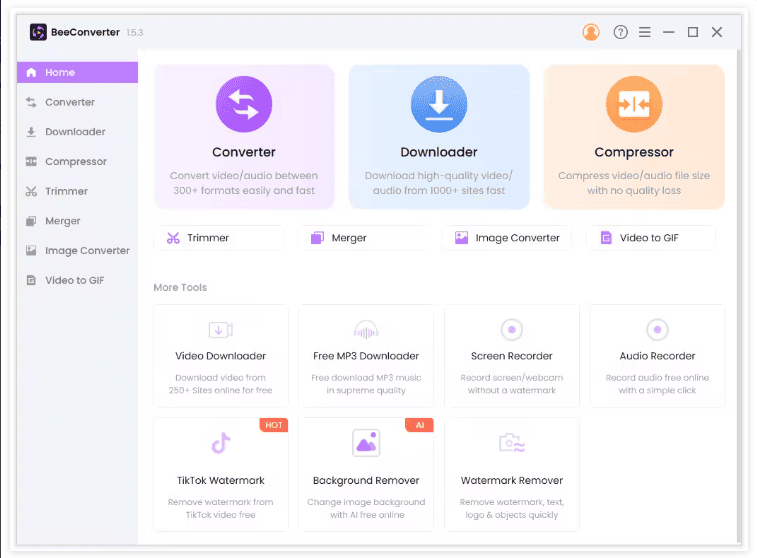The width and height of the screenshot is (757, 558).
Task: Click the Audio Recorder circle icon
Action: [x=657, y=330]
